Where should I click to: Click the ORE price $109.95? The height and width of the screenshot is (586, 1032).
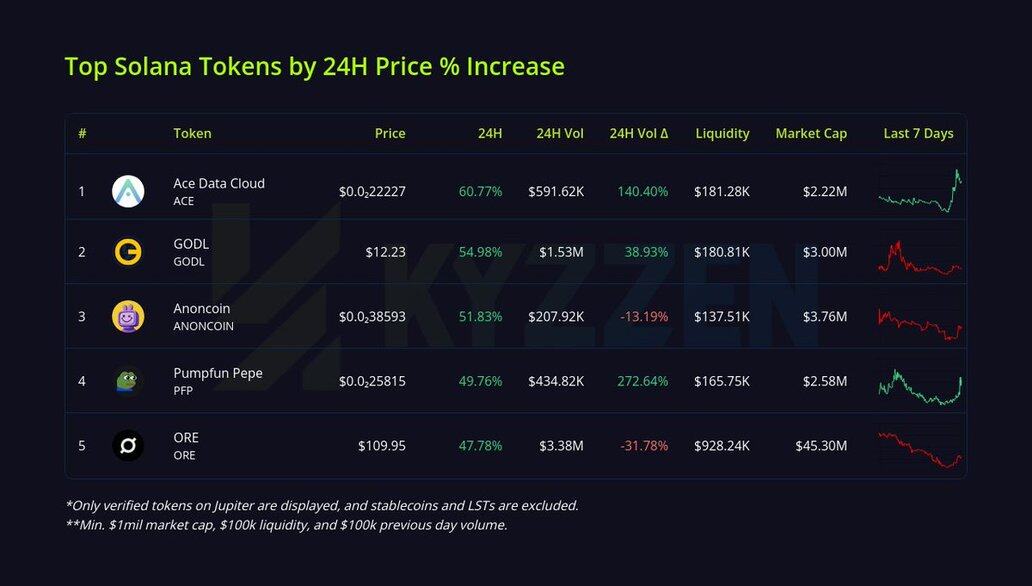[382, 445]
